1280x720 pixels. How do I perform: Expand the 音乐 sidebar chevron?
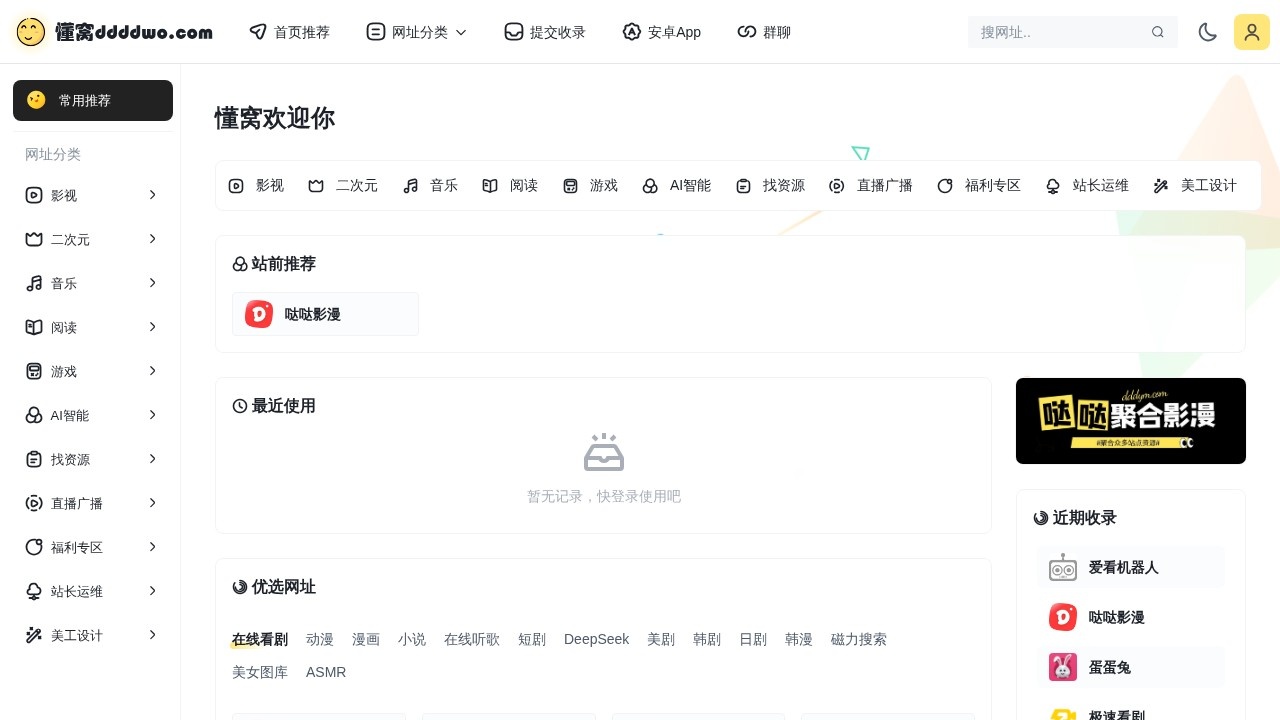click(153, 283)
